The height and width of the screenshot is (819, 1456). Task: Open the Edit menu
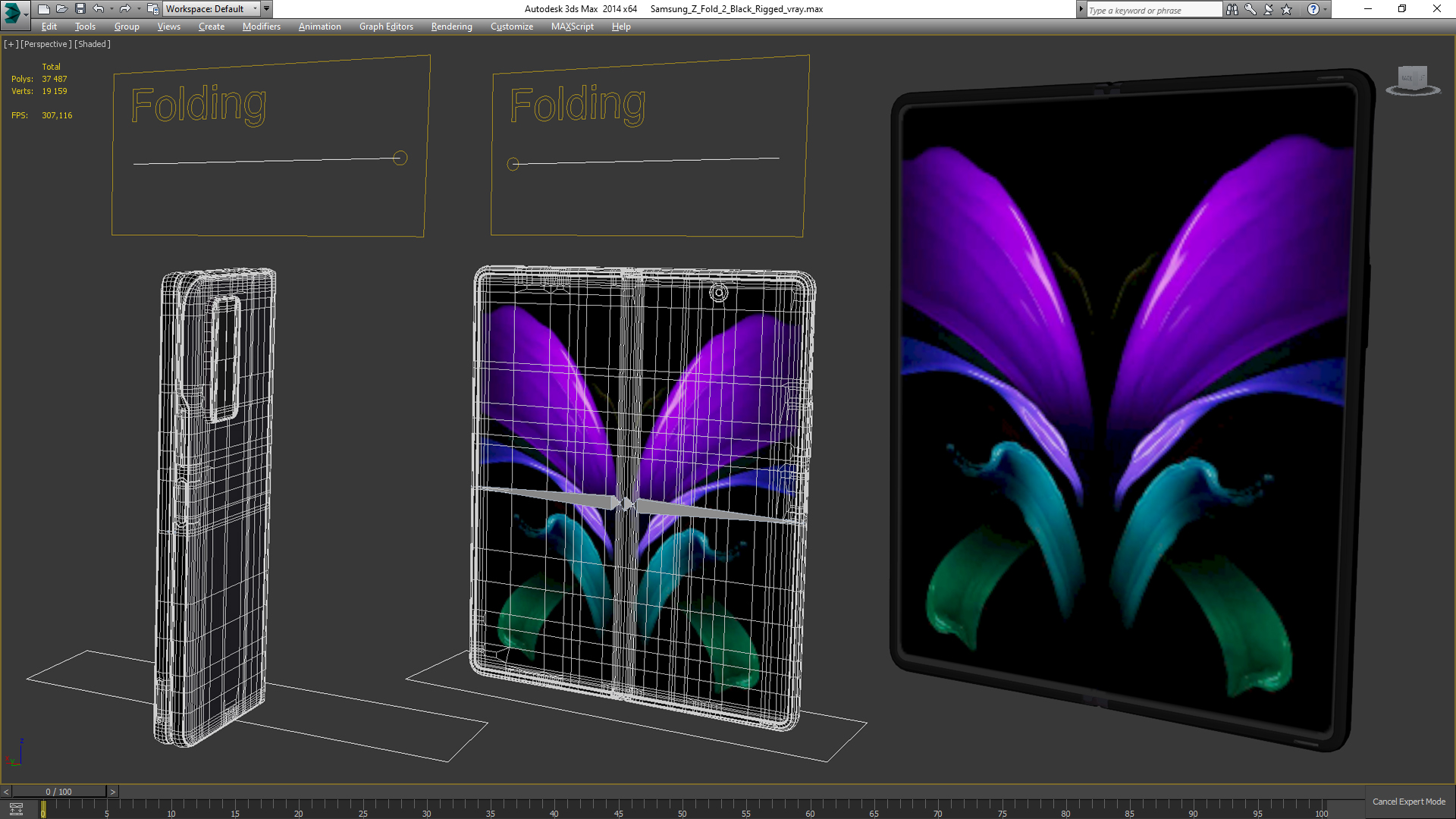[49, 27]
